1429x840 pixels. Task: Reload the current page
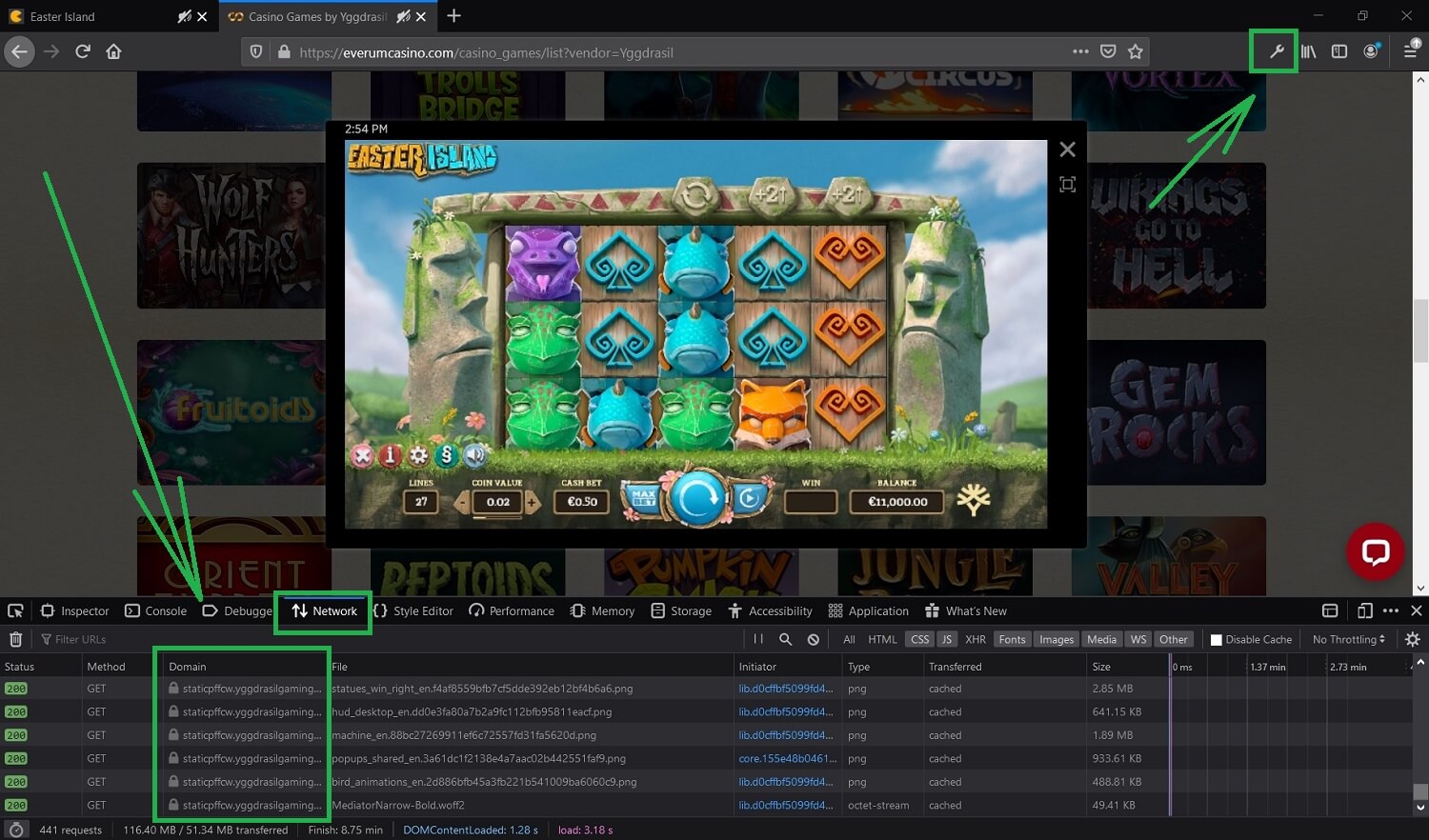coord(83,51)
